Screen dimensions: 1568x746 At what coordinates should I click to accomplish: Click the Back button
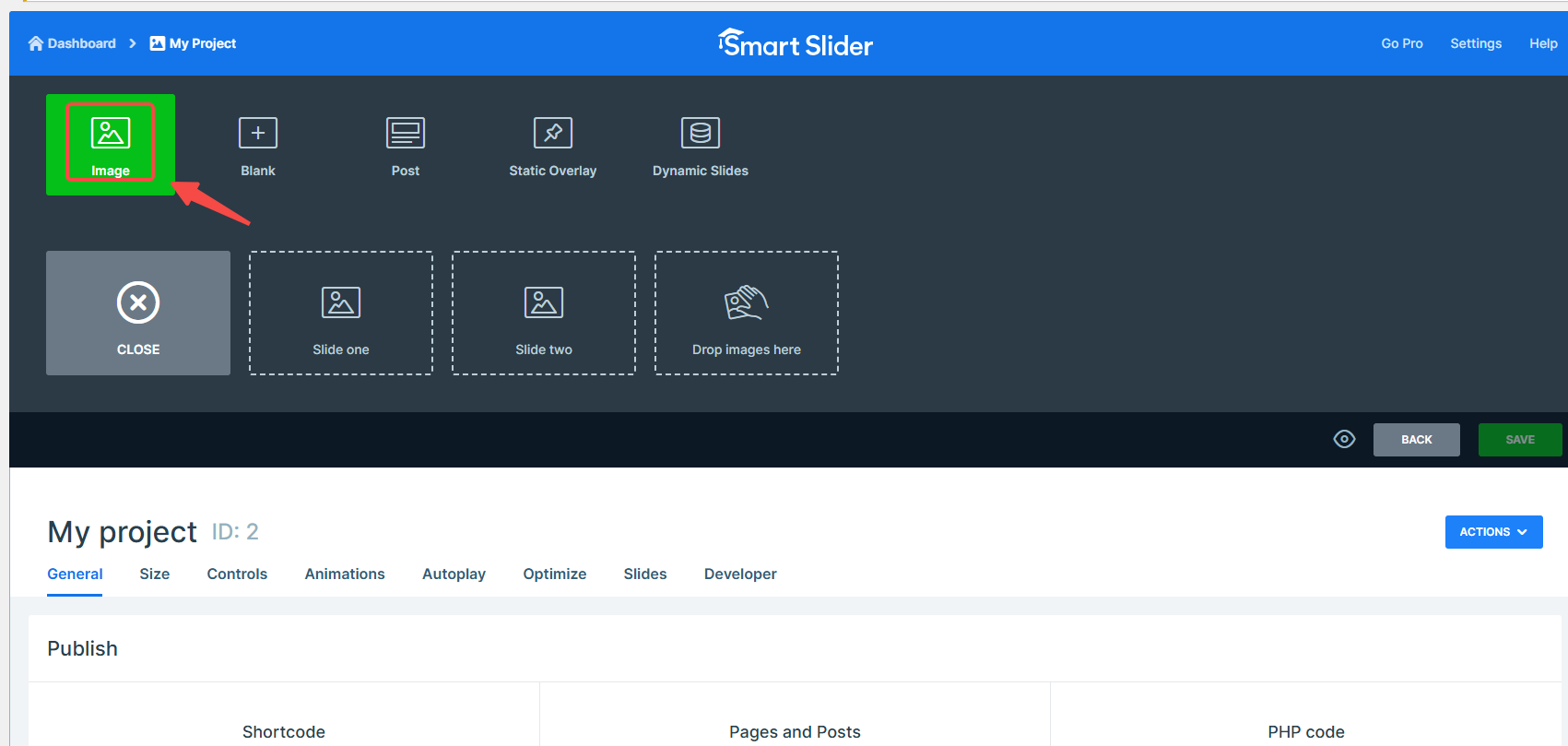coord(1416,440)
